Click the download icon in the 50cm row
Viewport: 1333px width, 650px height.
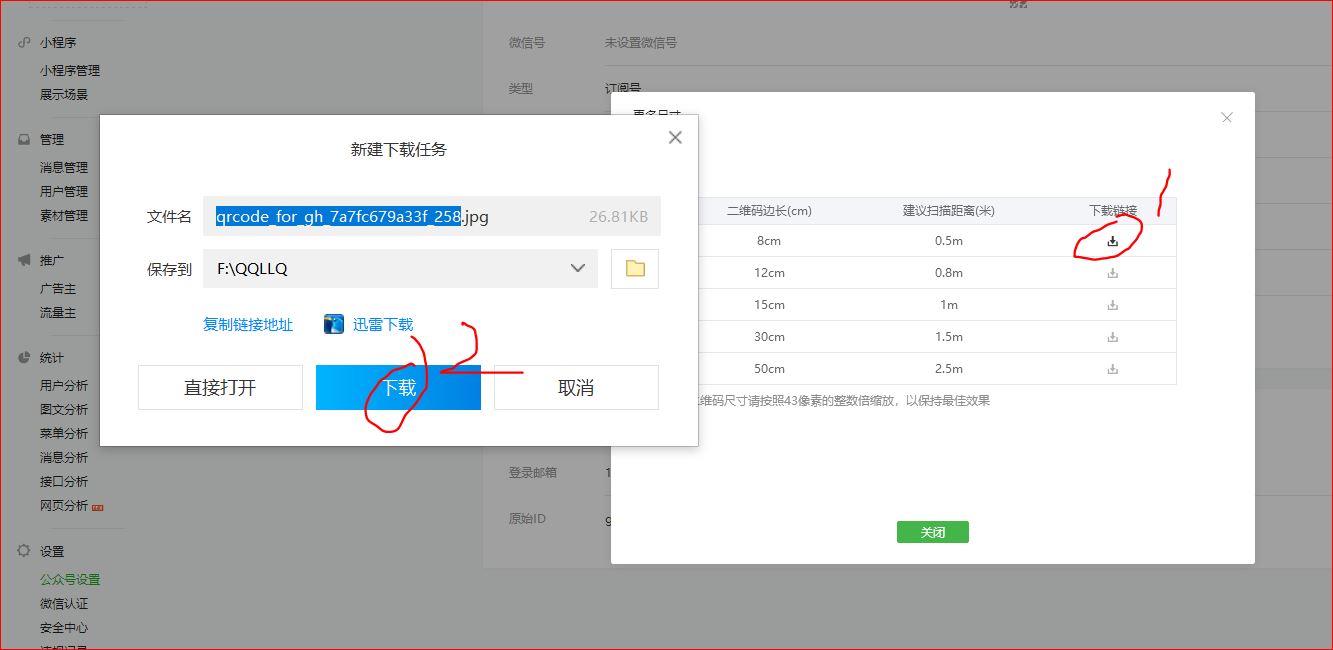[1113, 369]
